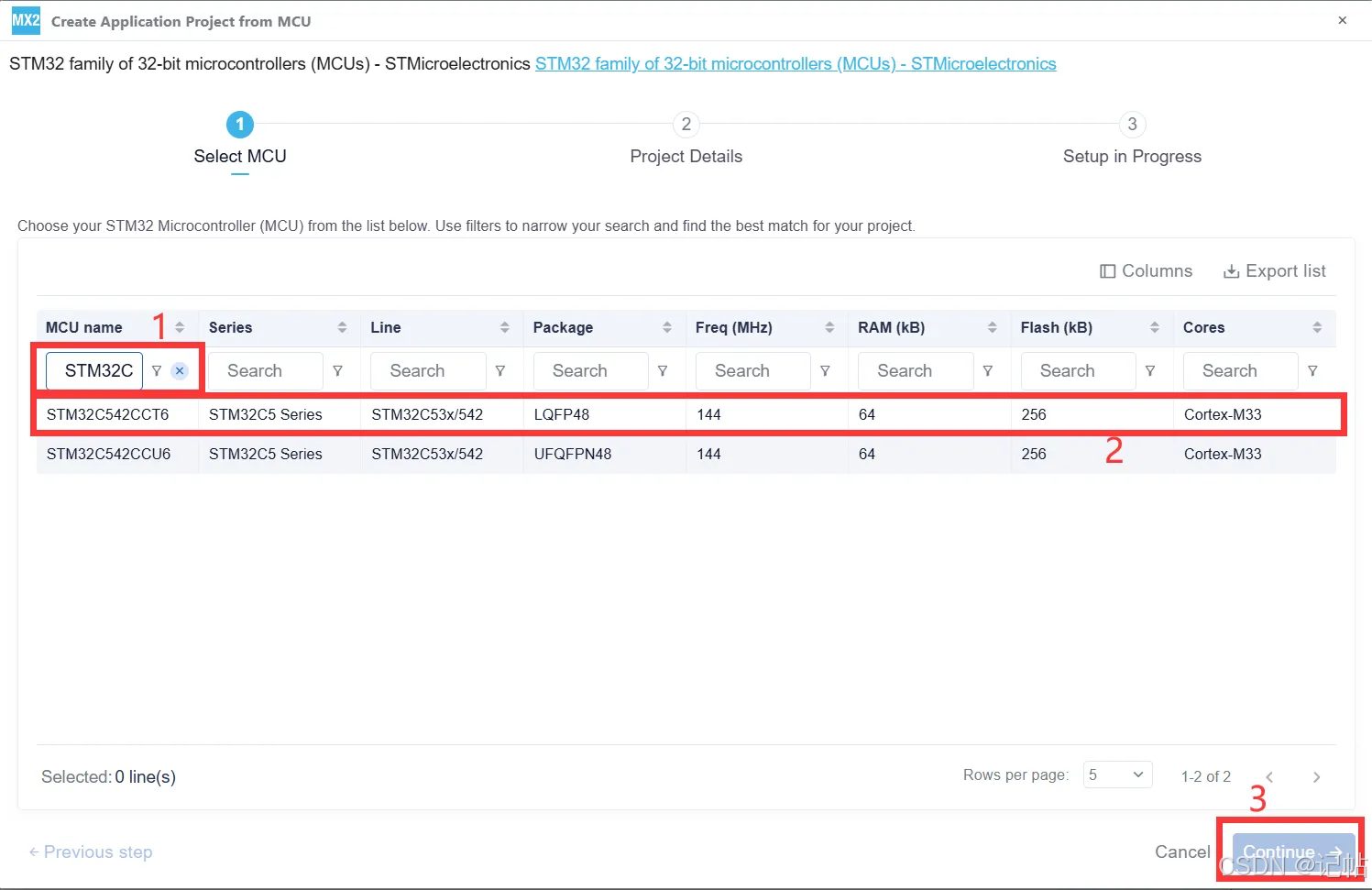
Task: Close the Create Application Project dialog
Action: tap(1342, 20)
